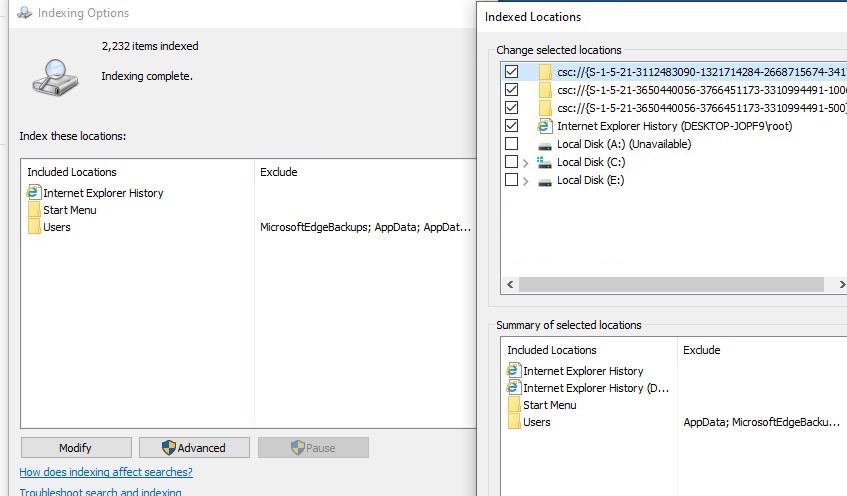Expand the Local Disk (E:) tree node

pos(526,180)
